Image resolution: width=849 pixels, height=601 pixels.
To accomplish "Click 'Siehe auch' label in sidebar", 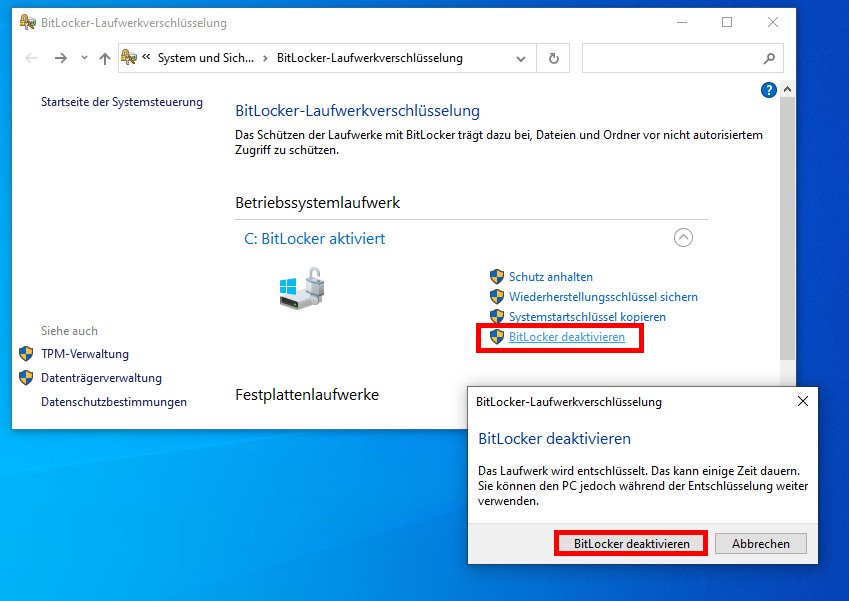I will click(69, 331).
